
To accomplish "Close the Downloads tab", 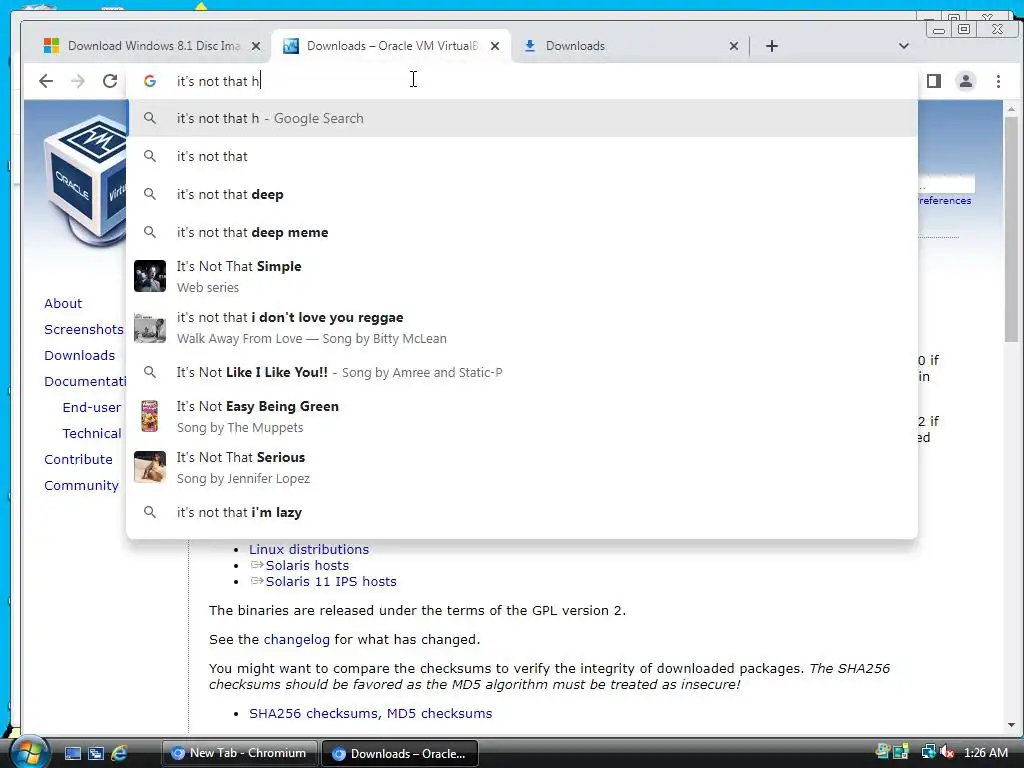I will click(734, 46).
